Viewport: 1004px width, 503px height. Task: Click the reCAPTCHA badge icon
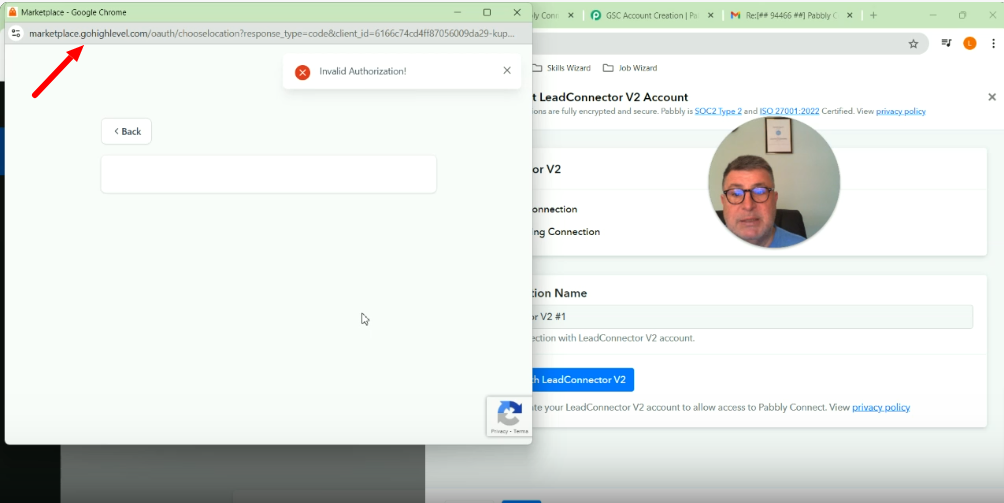[x=509, y=413]
